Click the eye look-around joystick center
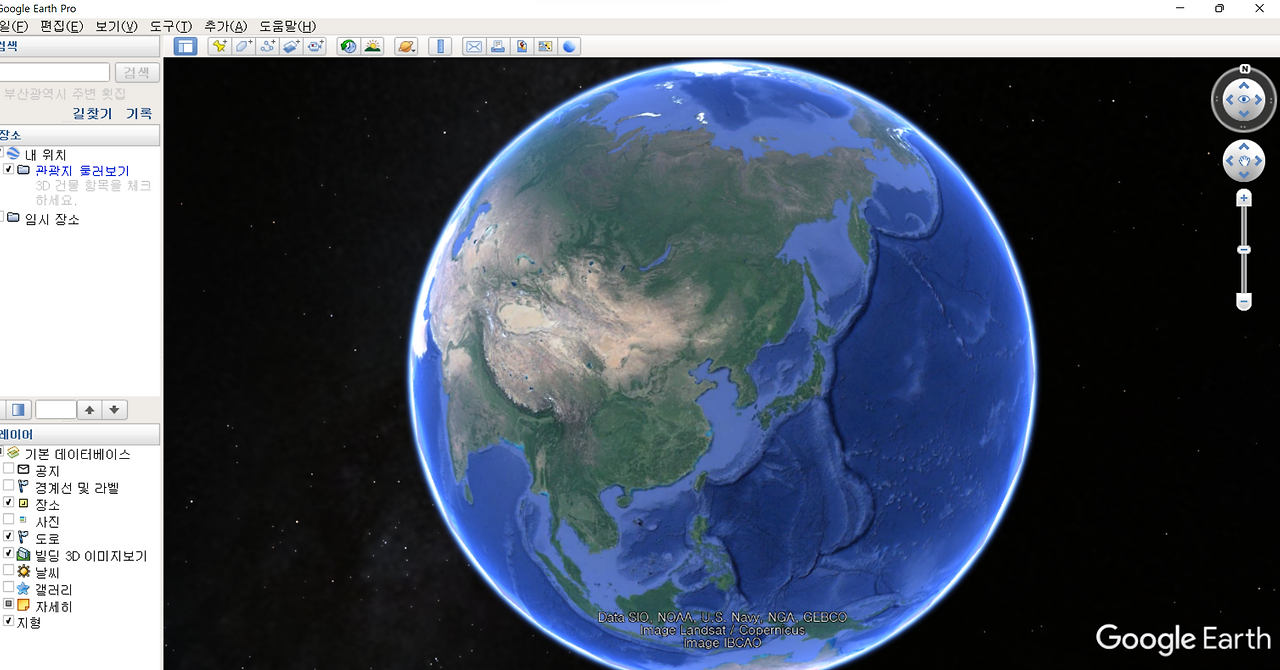The height and width of the screenshot is (670, 1280). pos(1244,99)
